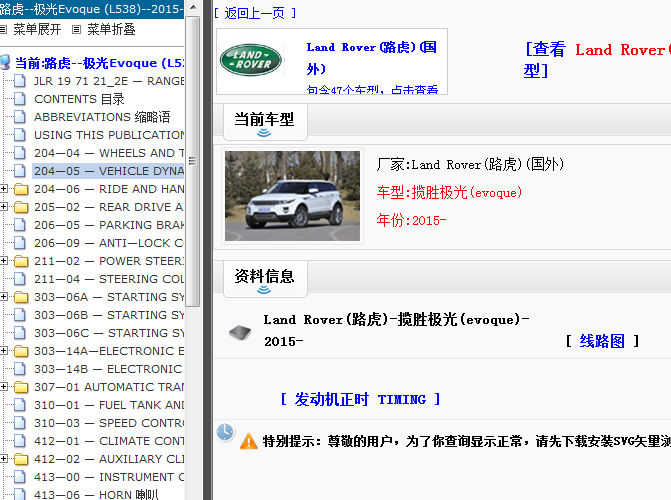
Task: Expand the 303-06A STARTING SY node
Action: pos(3,296)
